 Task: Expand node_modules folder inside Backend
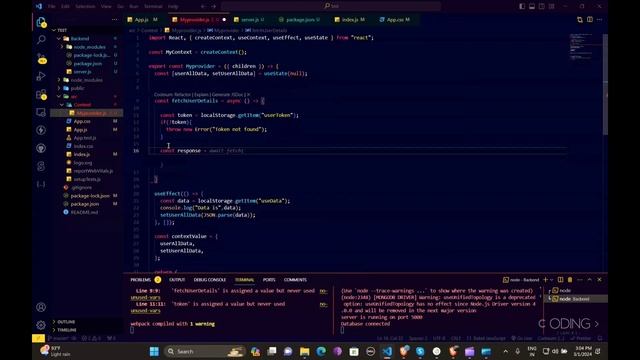coord(89,47)
